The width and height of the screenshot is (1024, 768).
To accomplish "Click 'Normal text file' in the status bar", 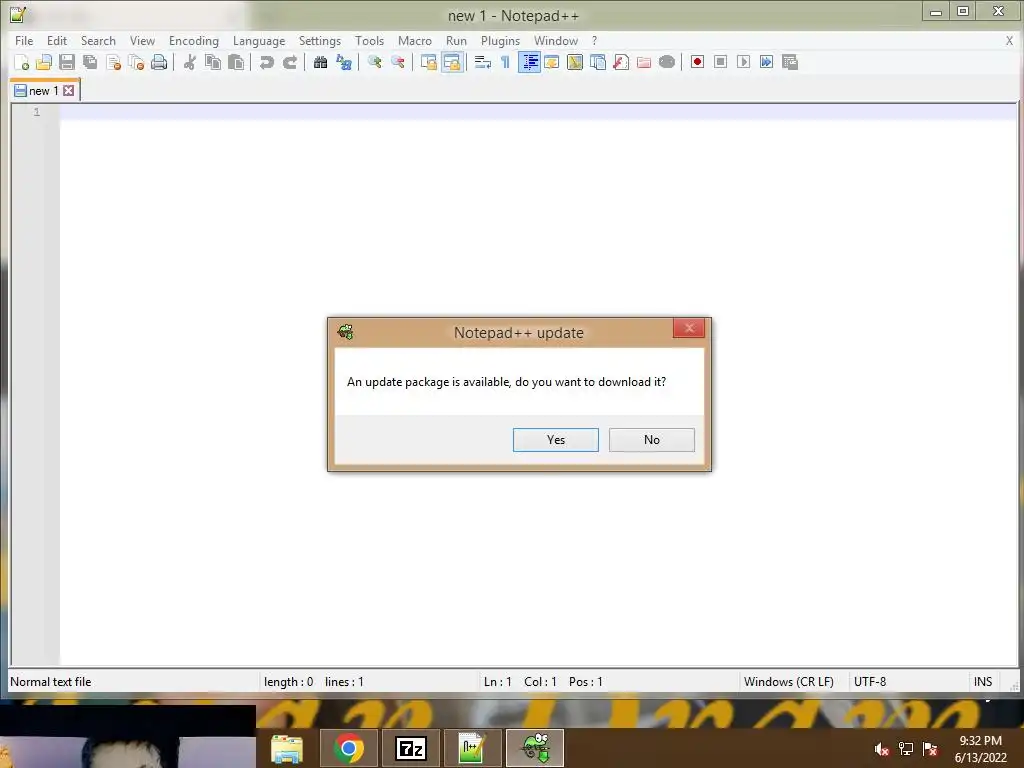I will click(x=51, y=682).
